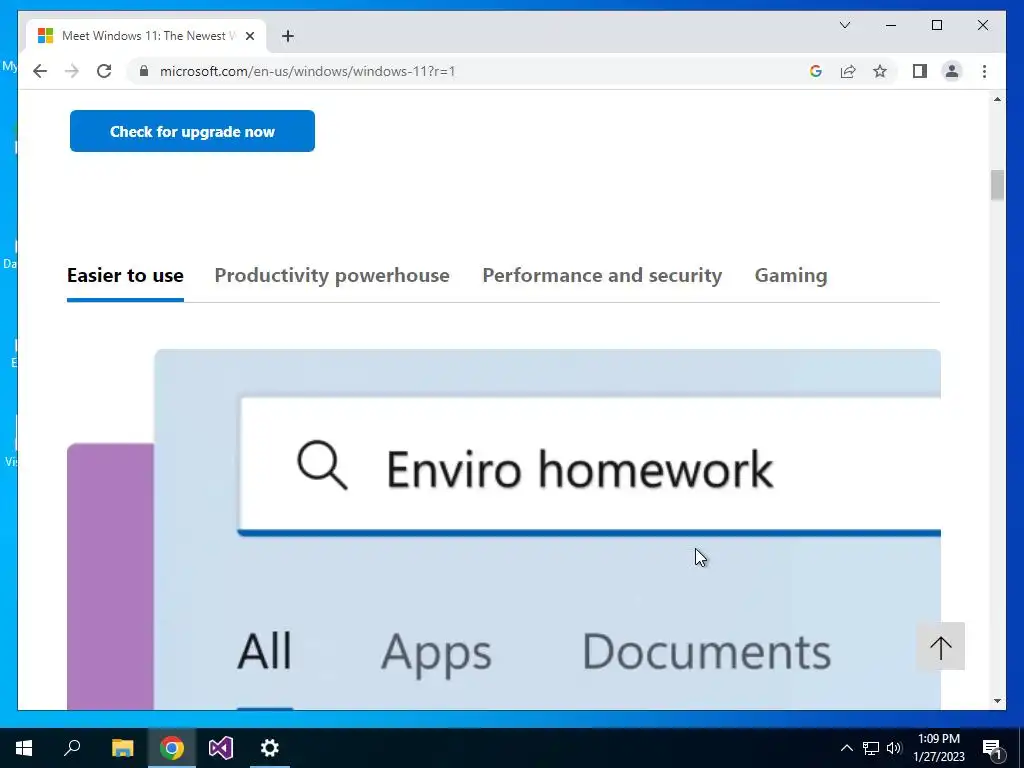Click the vertical scrollbar thumb
Screen dimensions: 1024x768
point(997,185)
